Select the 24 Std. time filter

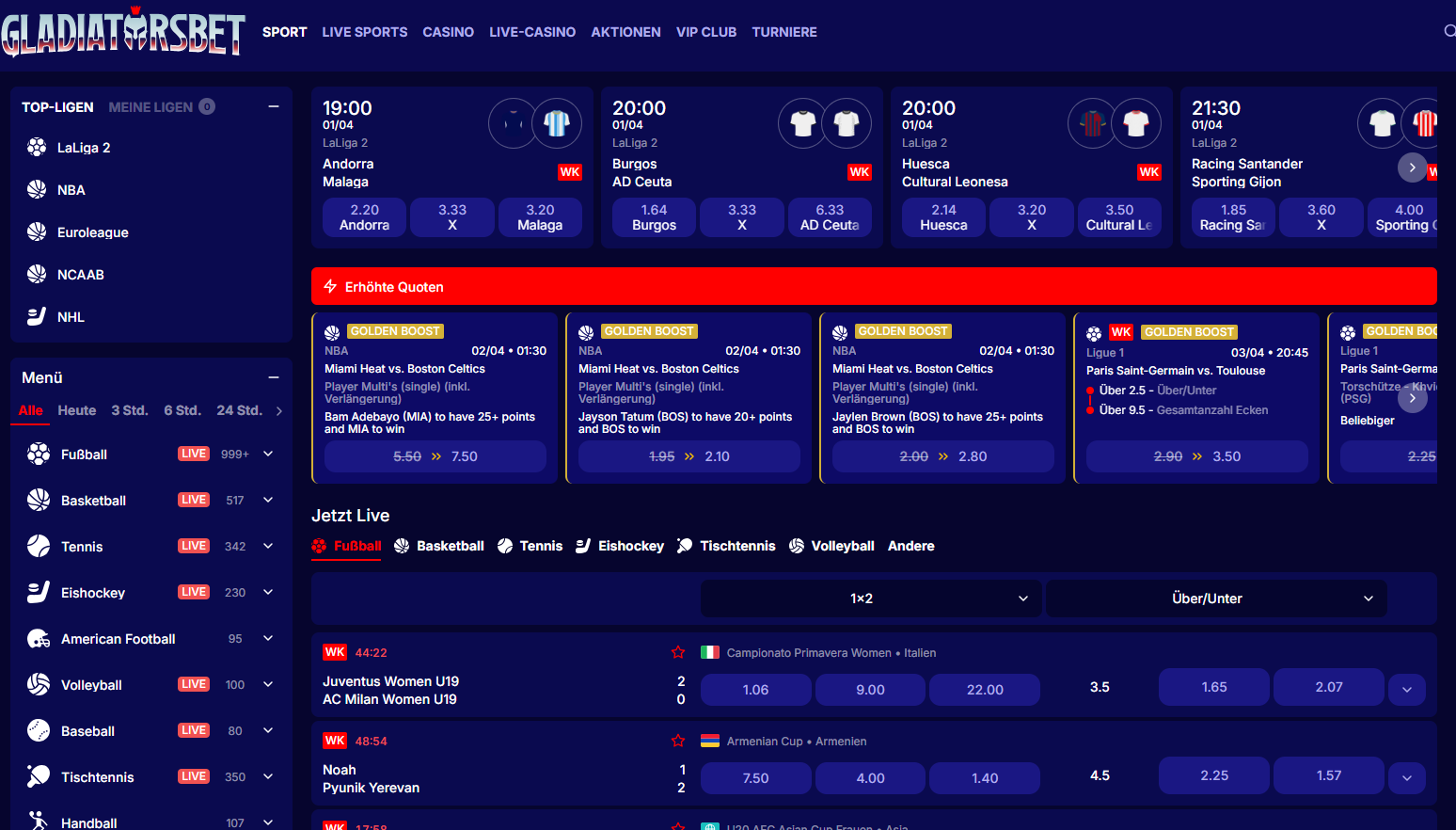239,410
